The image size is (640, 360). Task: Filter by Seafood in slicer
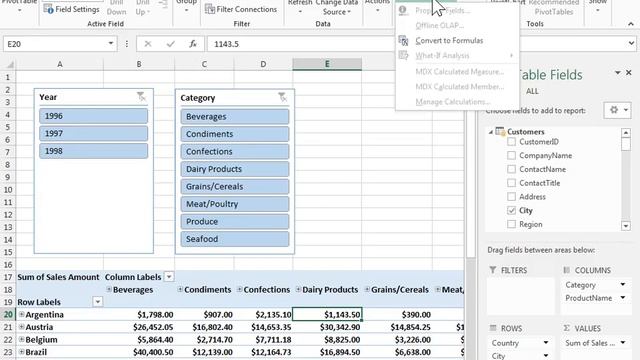pyautogui.click(x=235, y=239)
